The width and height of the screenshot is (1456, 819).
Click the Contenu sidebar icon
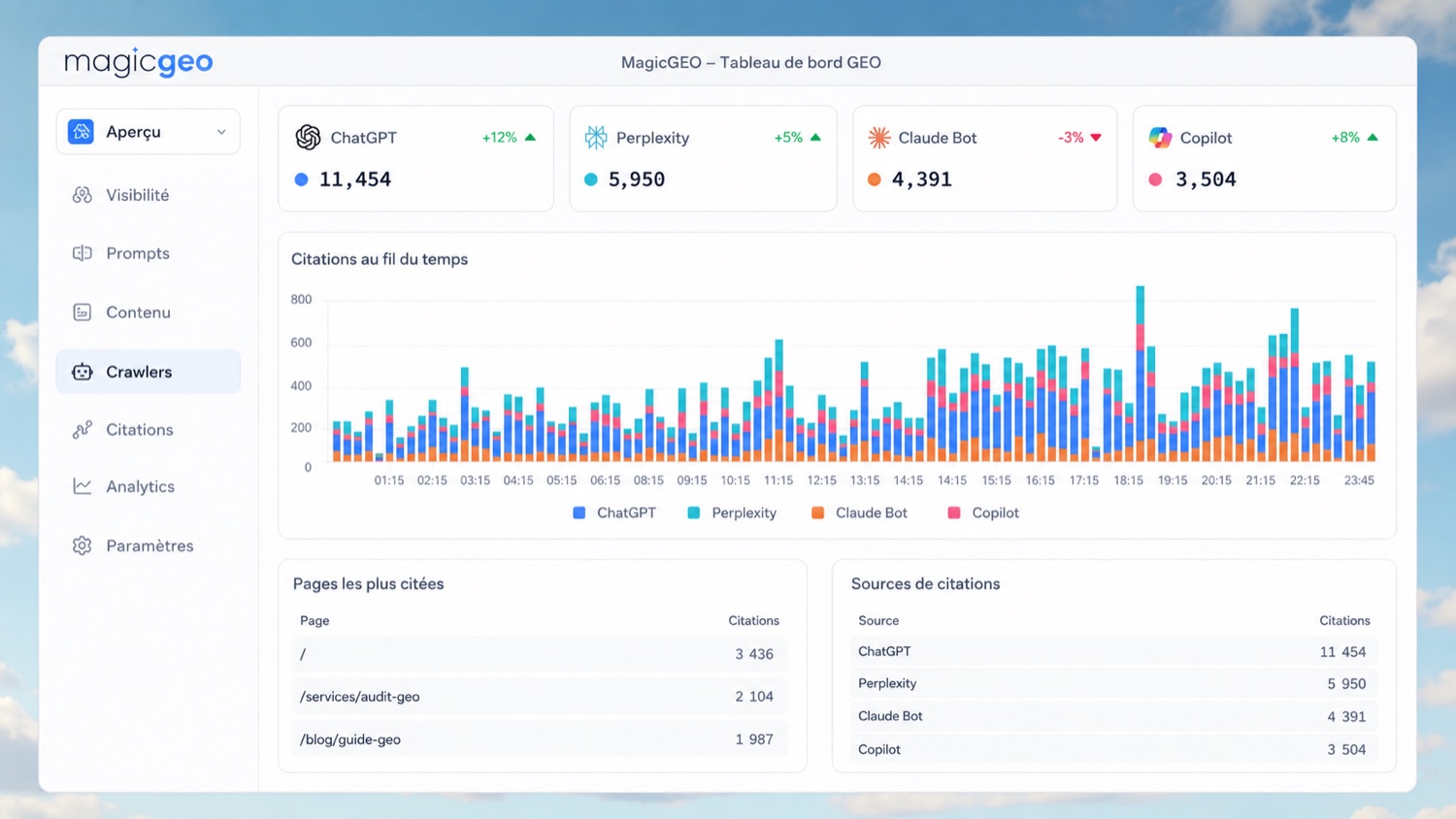(x=83, y=312)
